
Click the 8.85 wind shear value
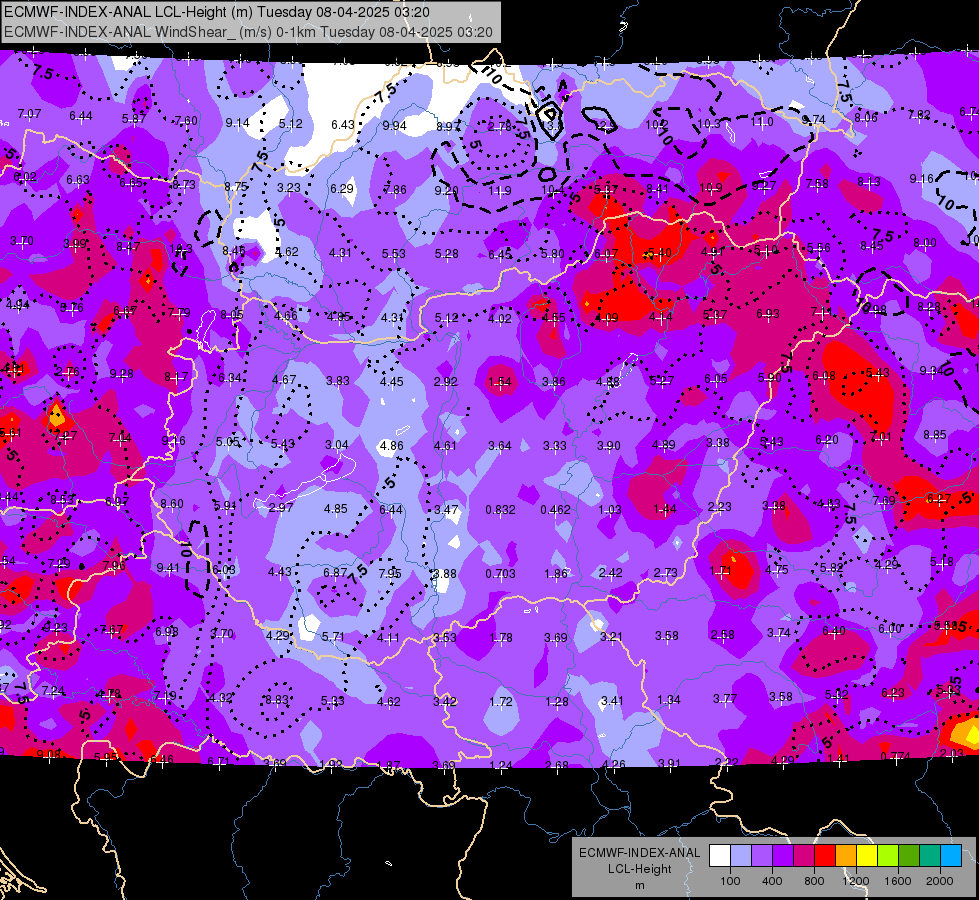pyautogui.click(x=935, y=435)
